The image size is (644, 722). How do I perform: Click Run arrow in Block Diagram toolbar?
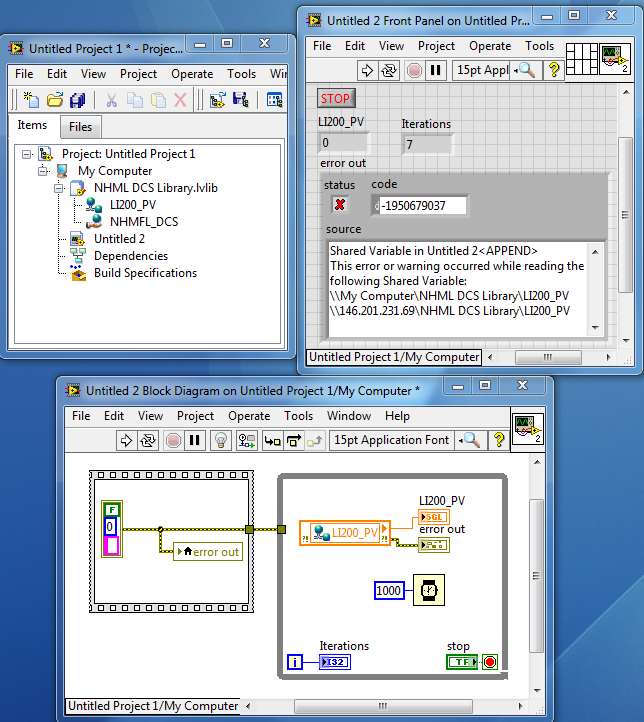[126, 441]
